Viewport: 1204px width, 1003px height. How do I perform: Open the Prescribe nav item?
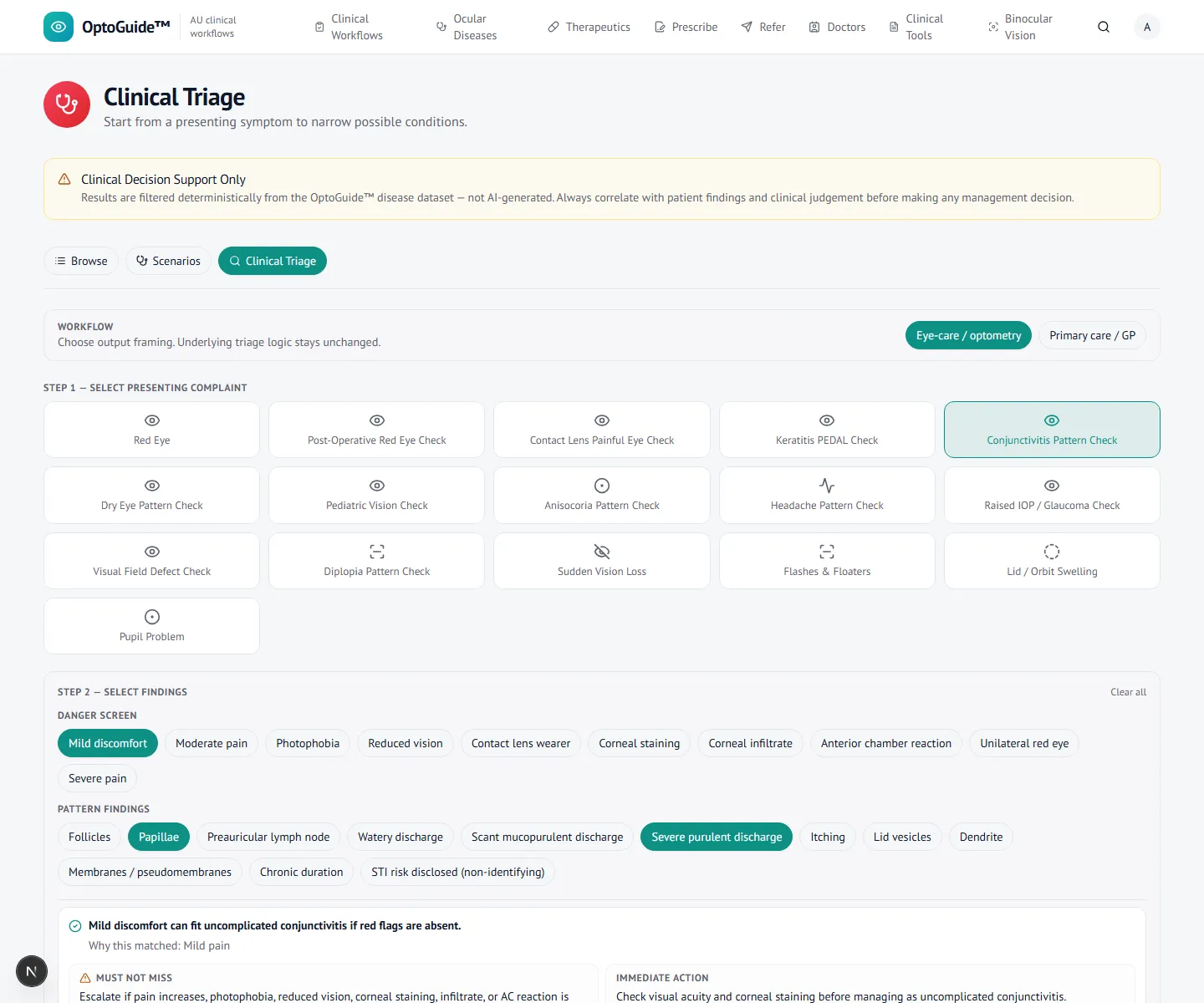click(x=686, y=27)
